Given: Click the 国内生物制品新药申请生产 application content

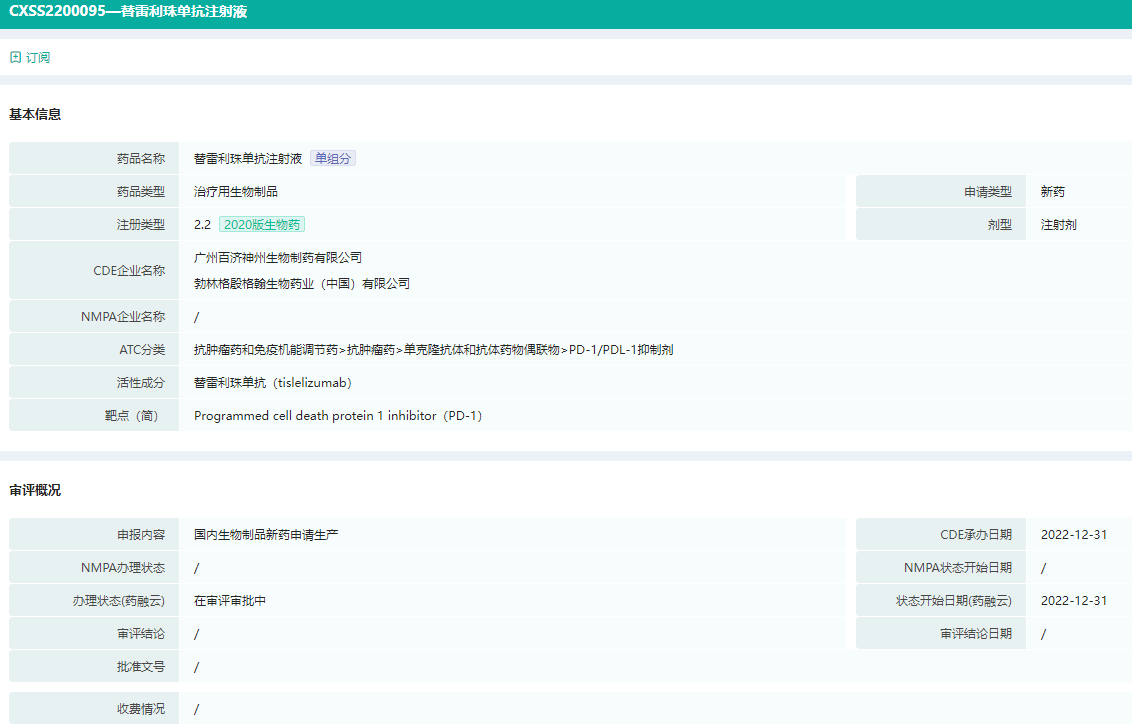Looking at the screenshot, I should (x=266, y=535).
